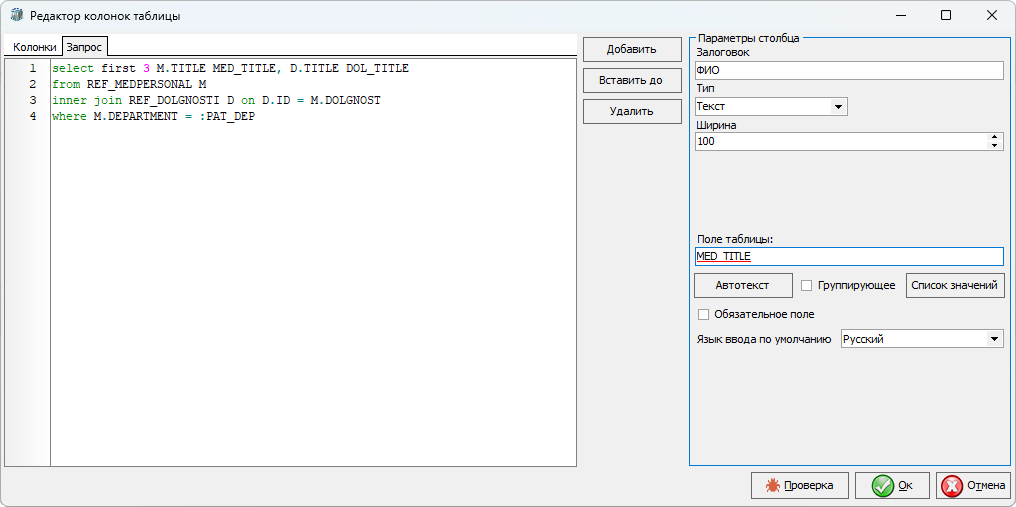Click the Вставить до button

pos(632,80)
